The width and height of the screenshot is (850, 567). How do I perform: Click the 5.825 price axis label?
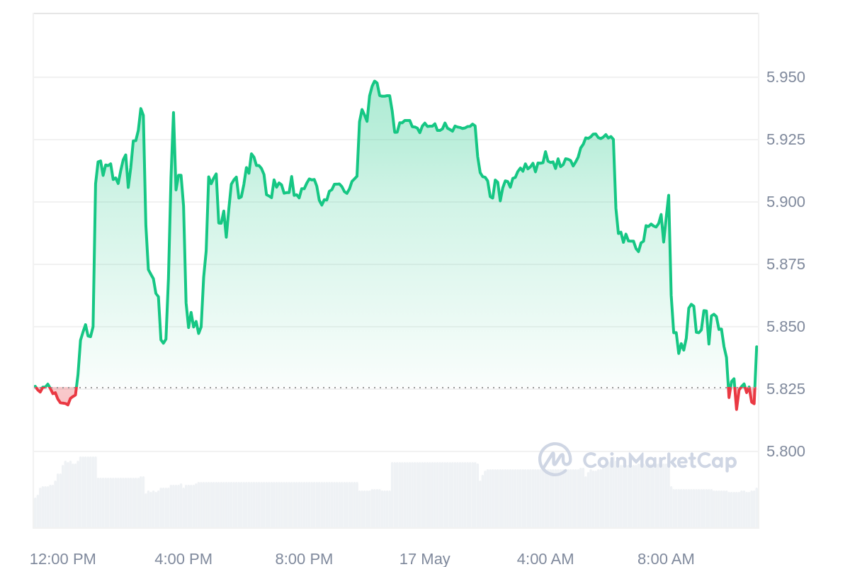tap(785, 389)
